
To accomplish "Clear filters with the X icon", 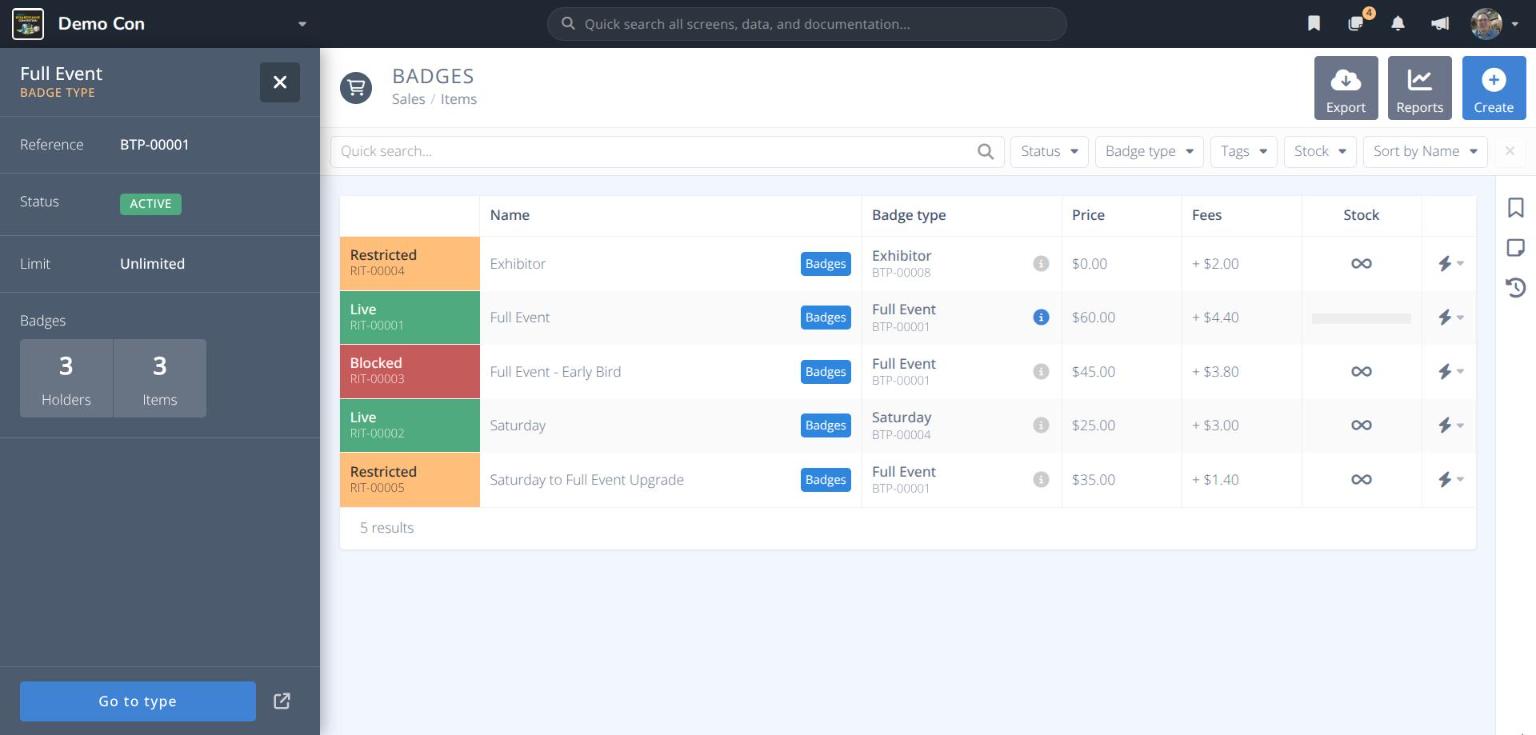I will tap(1510, 151).
